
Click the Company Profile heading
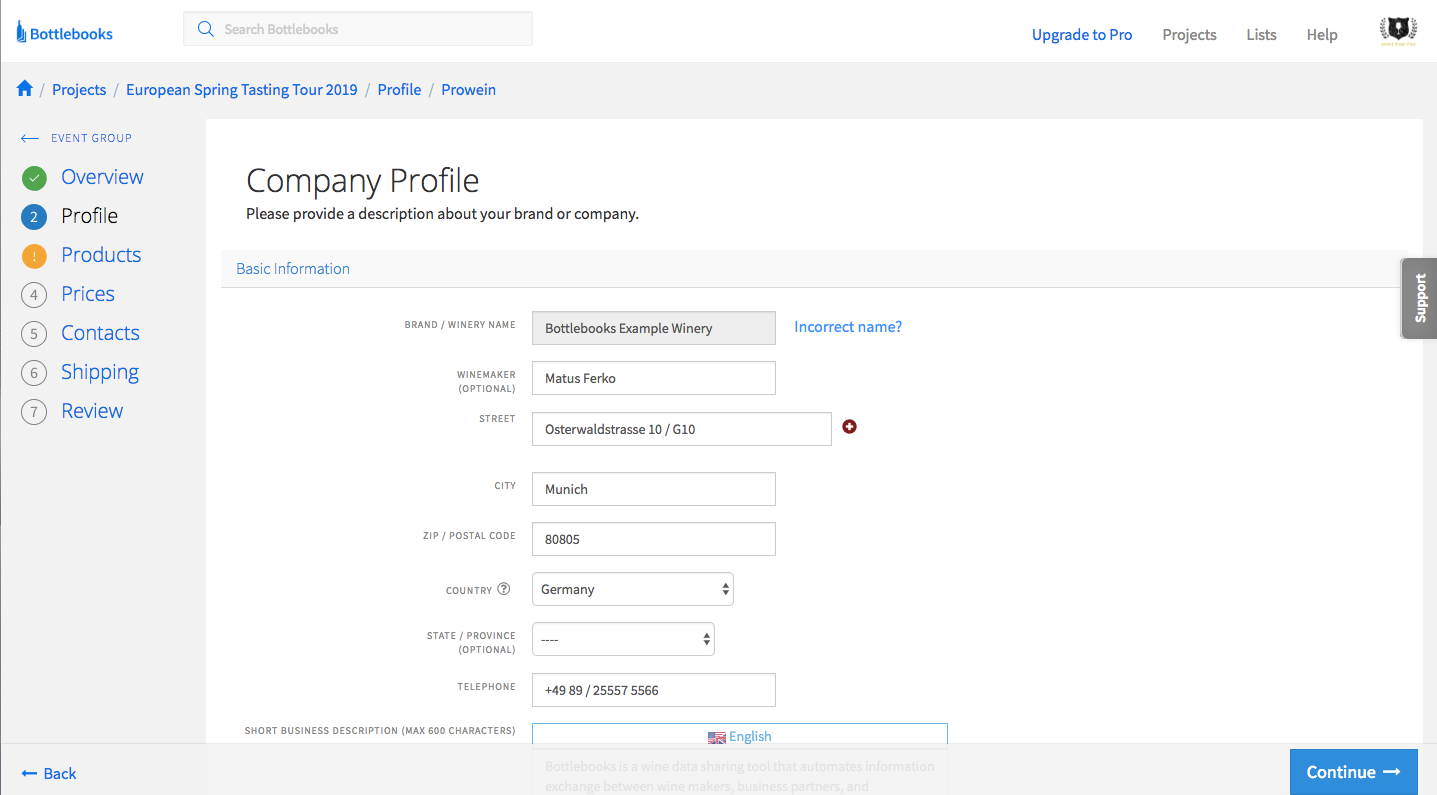(x=363, y=180)
